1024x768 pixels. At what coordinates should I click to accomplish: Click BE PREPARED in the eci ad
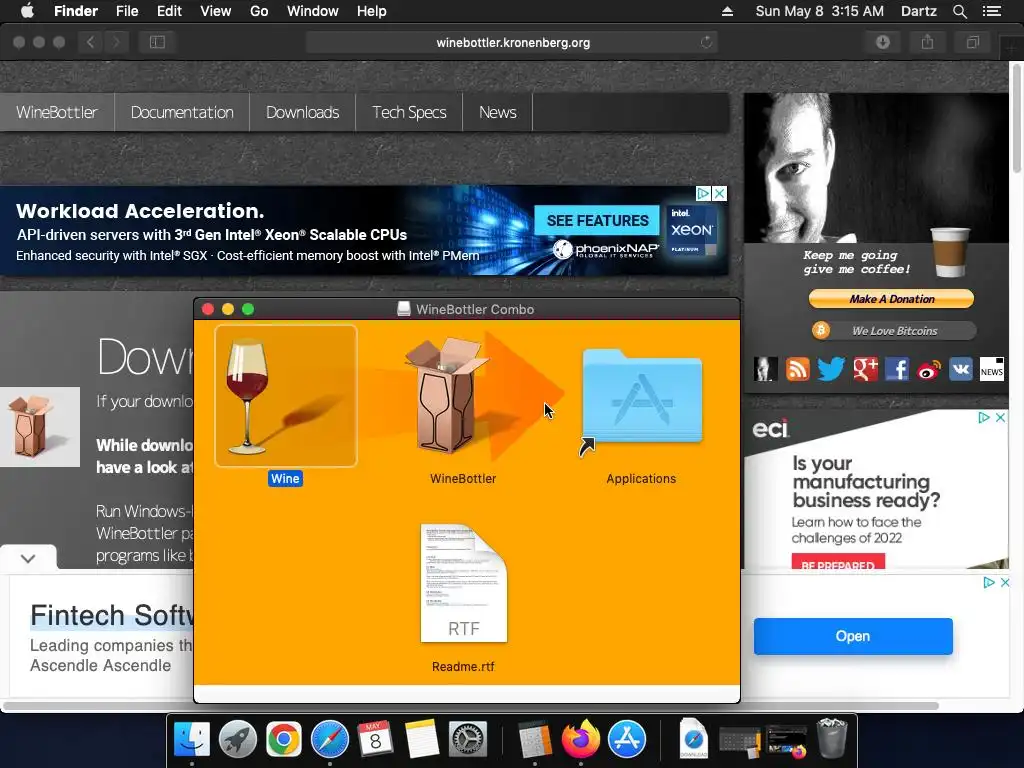coord(838,562)
